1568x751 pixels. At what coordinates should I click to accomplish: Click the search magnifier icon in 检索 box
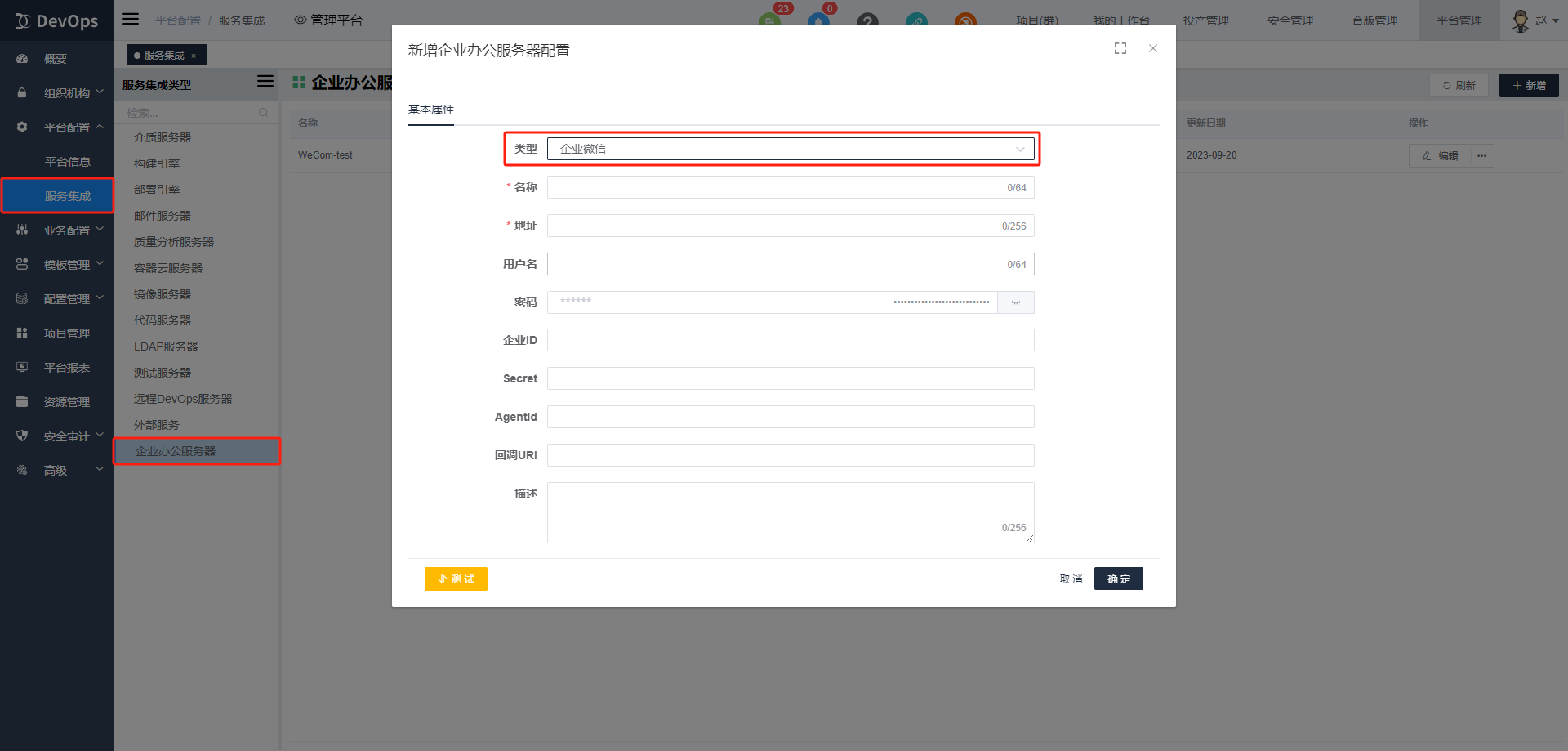pos(263,113)
